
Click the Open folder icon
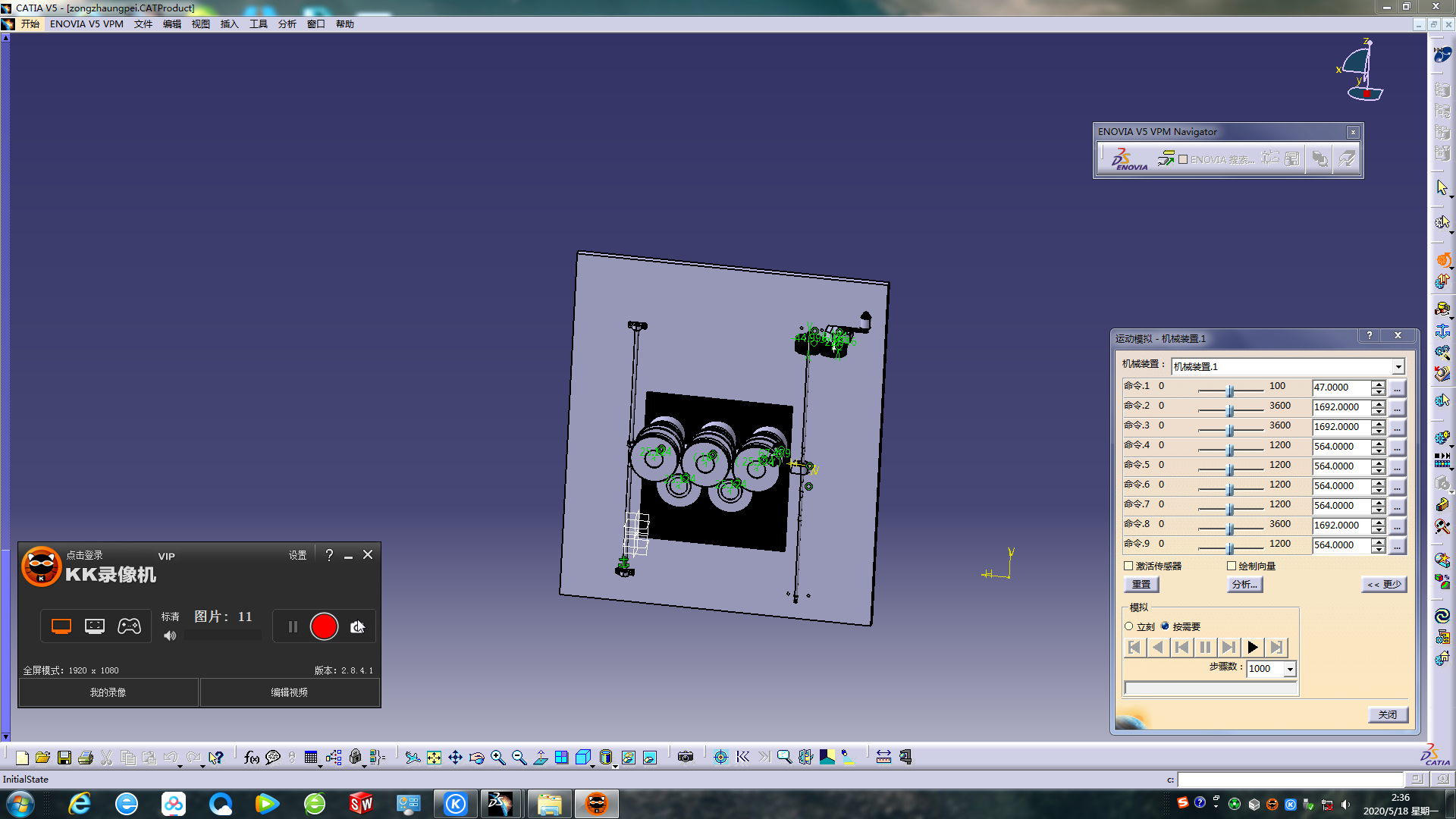pos(43,758)
